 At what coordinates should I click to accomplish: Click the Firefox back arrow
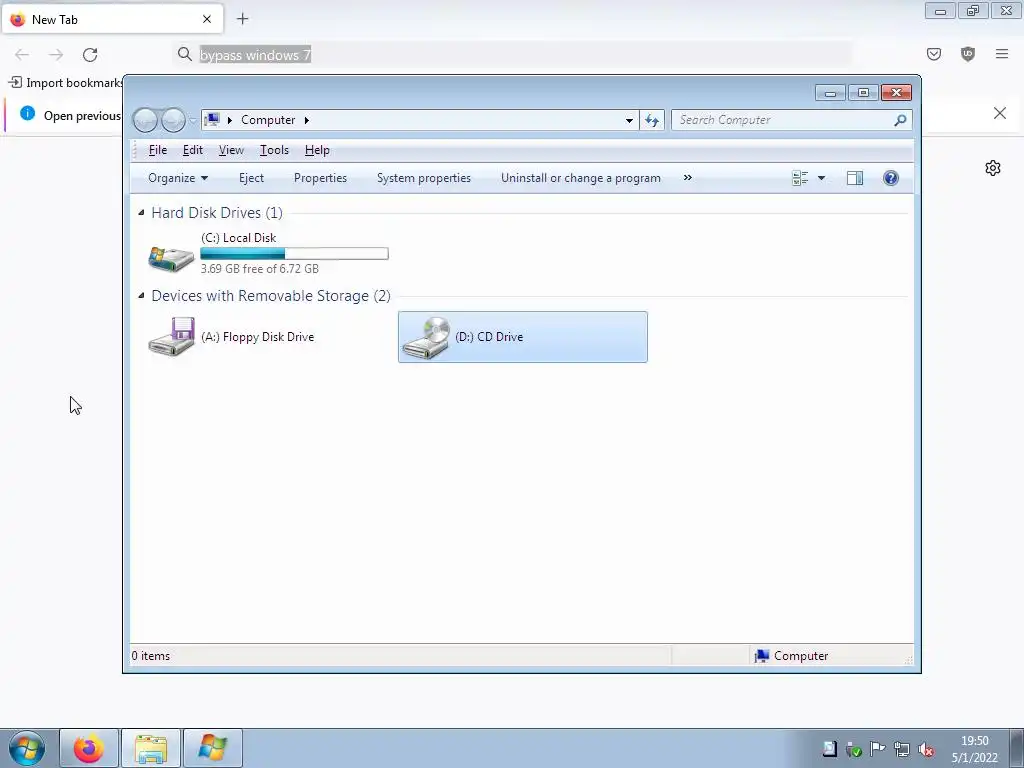point(22,55)
